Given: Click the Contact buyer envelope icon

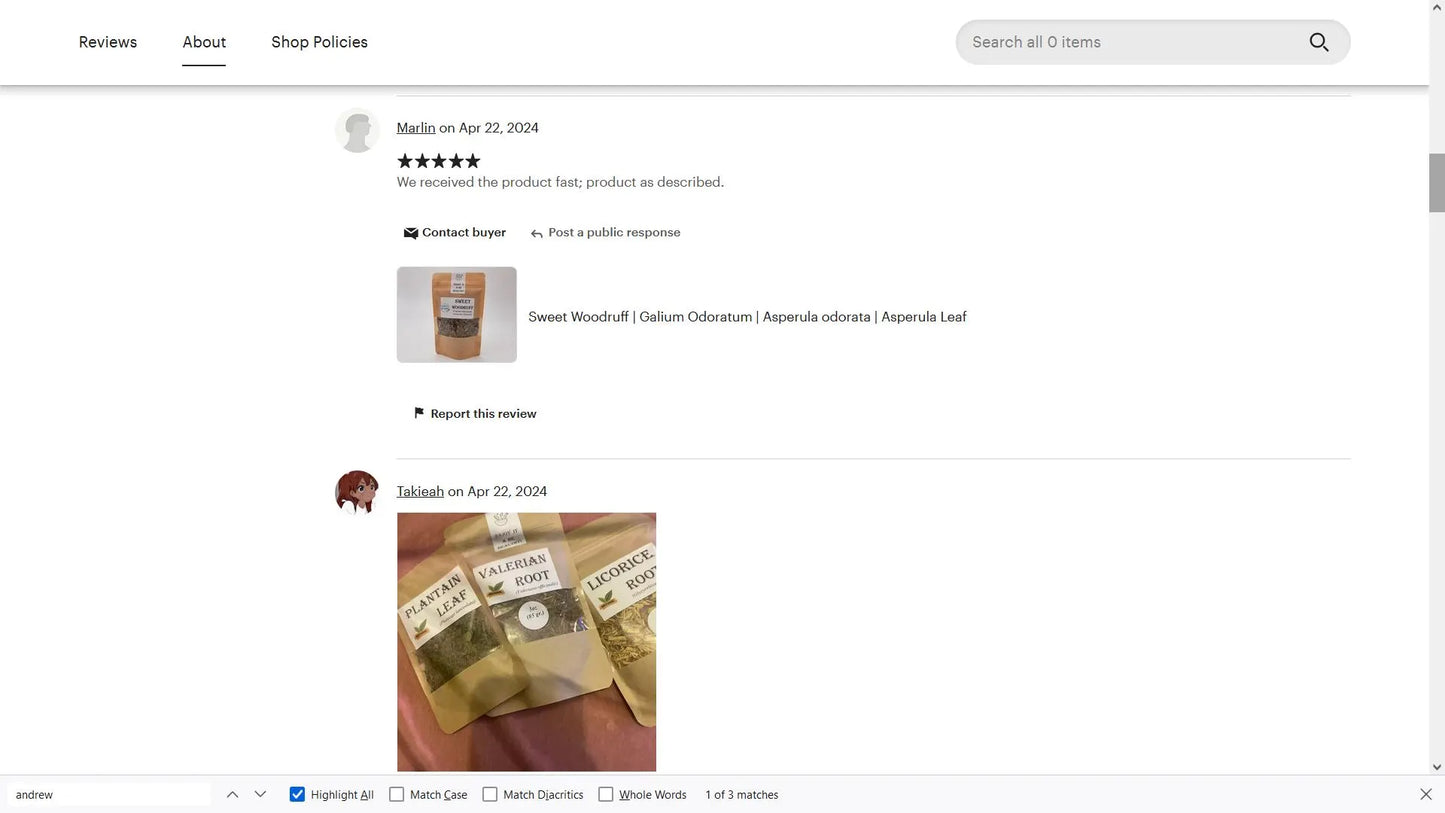Looking at the screenshot, I should click(410, 233).
